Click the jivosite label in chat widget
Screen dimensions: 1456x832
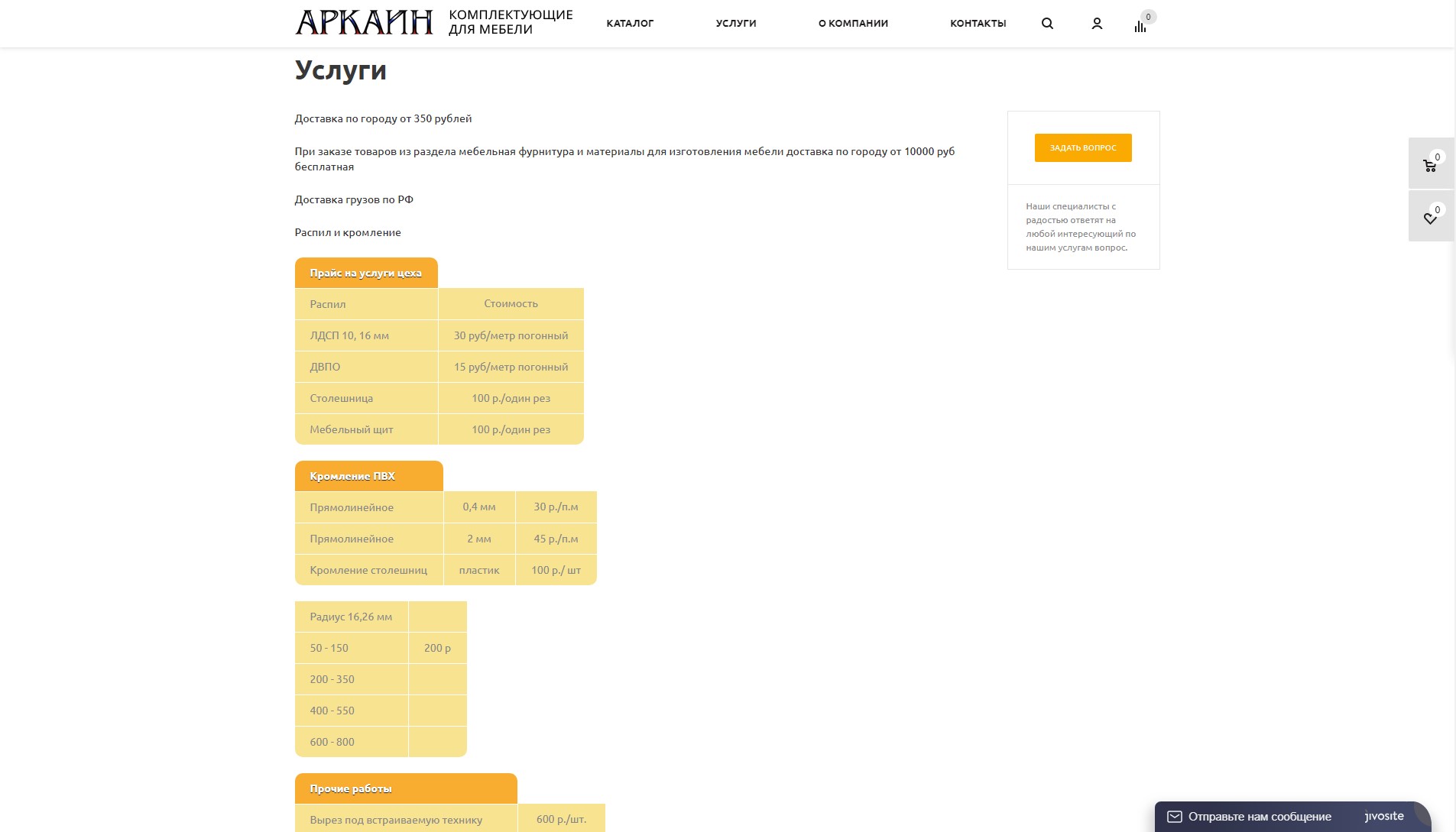point(1384,816)
